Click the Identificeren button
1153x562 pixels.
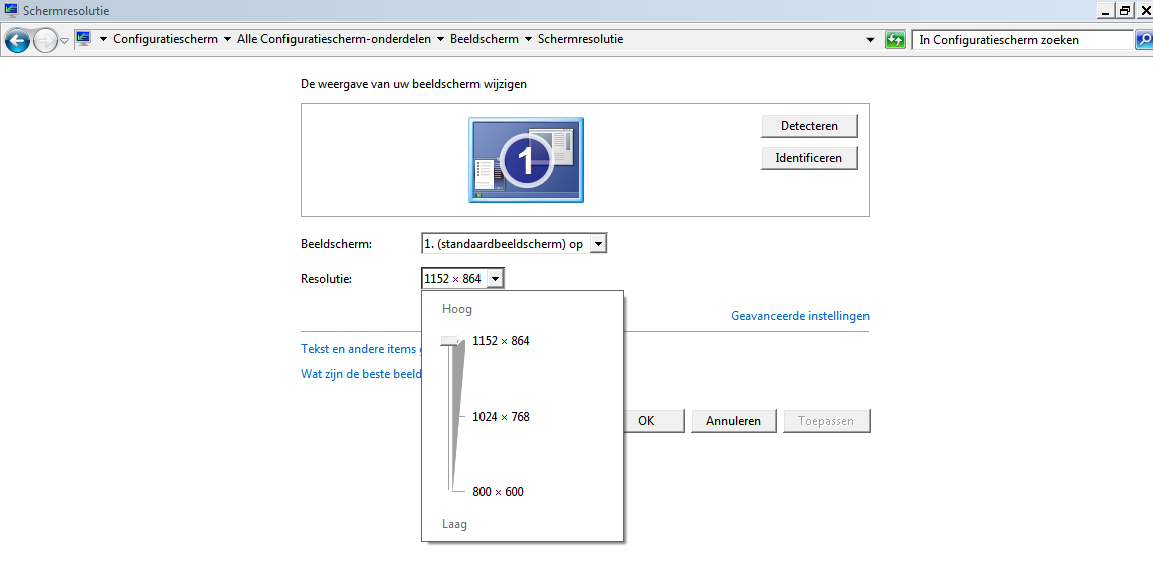[810, 157]
